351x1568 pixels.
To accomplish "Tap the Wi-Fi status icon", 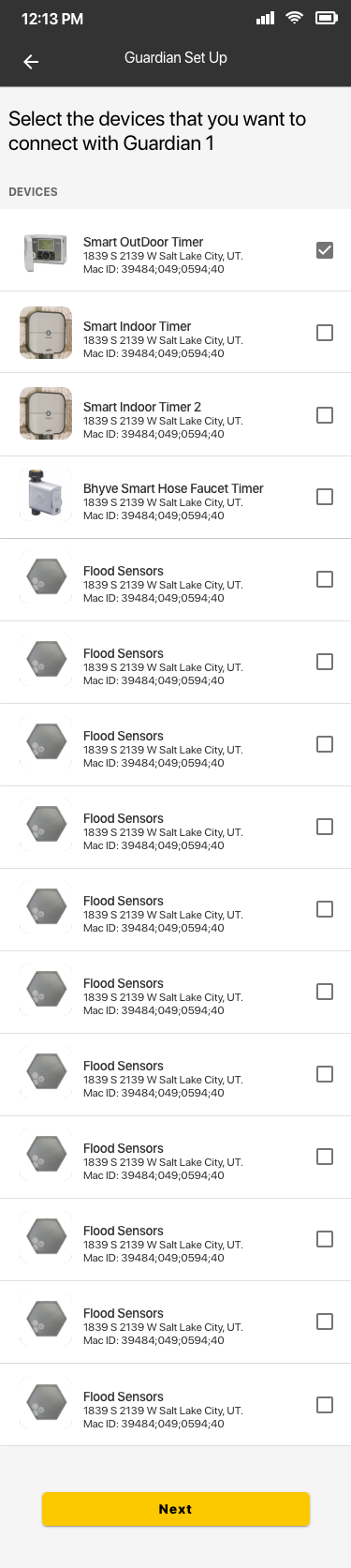I will point(295,18).
